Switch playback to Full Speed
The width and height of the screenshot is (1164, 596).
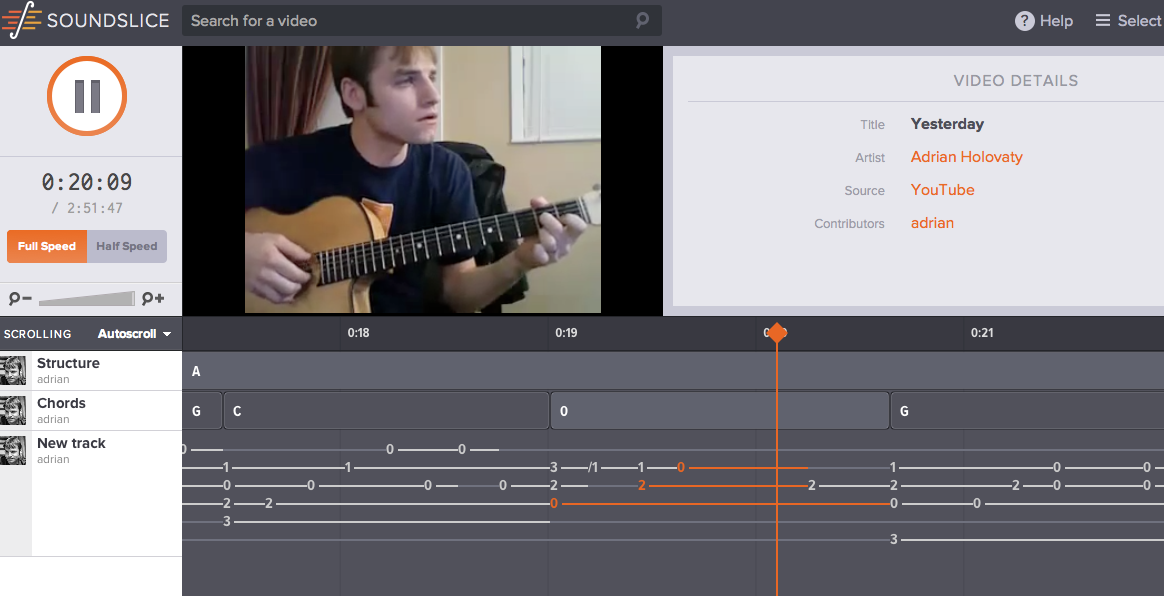click(x=47, y=247)
